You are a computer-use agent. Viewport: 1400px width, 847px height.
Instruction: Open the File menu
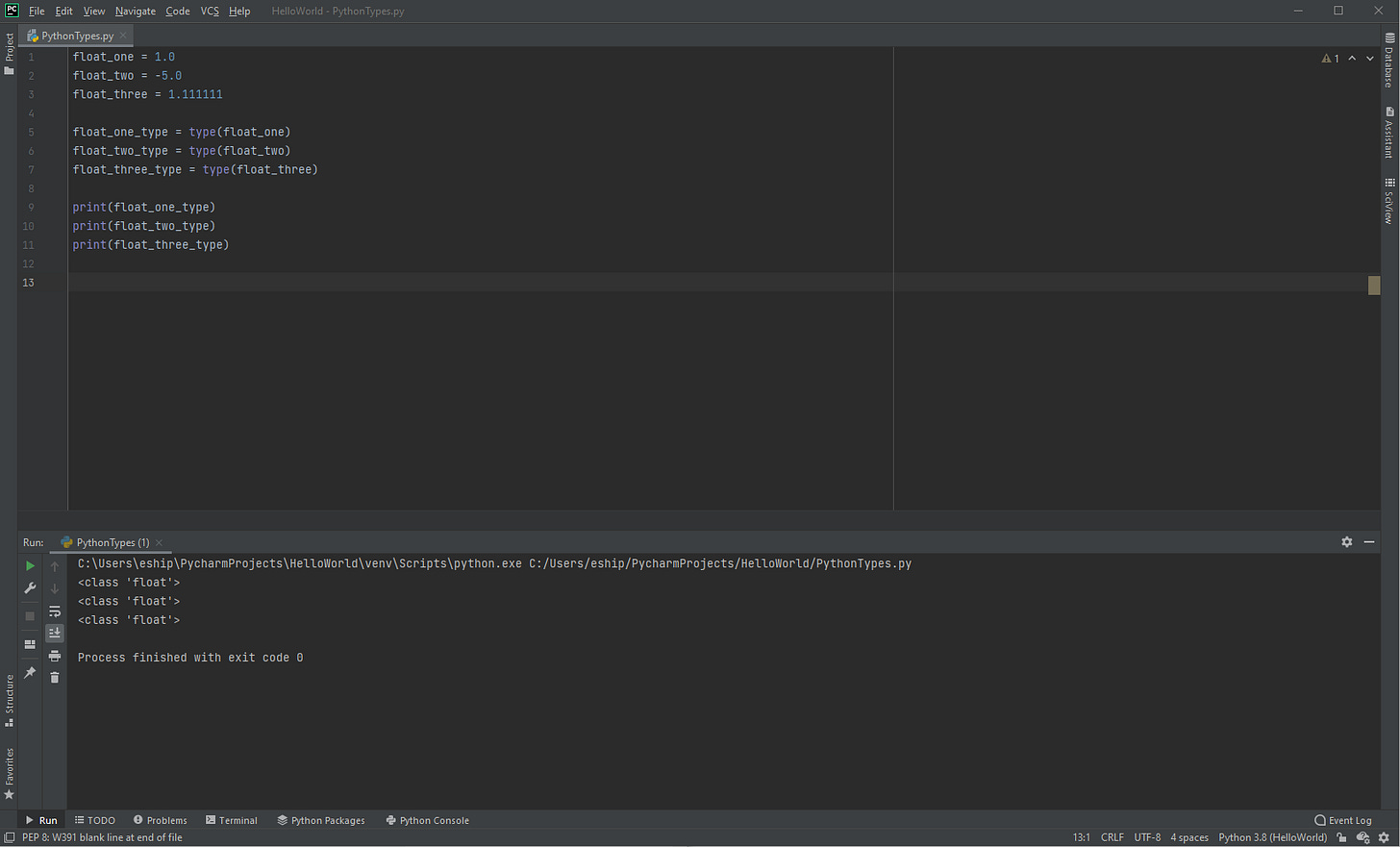pyautogui.click(x=37, y=12)
